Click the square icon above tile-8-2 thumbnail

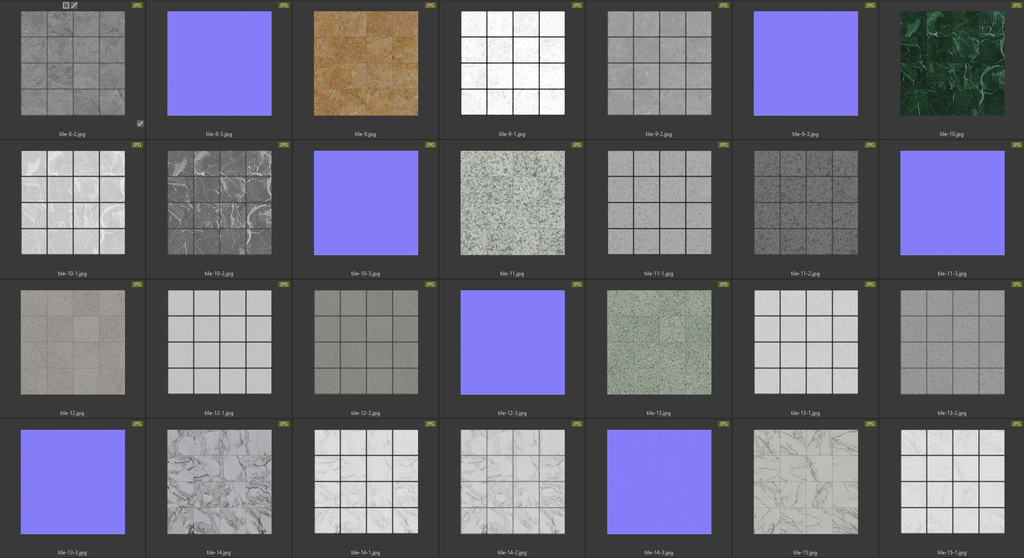[66, 5]
